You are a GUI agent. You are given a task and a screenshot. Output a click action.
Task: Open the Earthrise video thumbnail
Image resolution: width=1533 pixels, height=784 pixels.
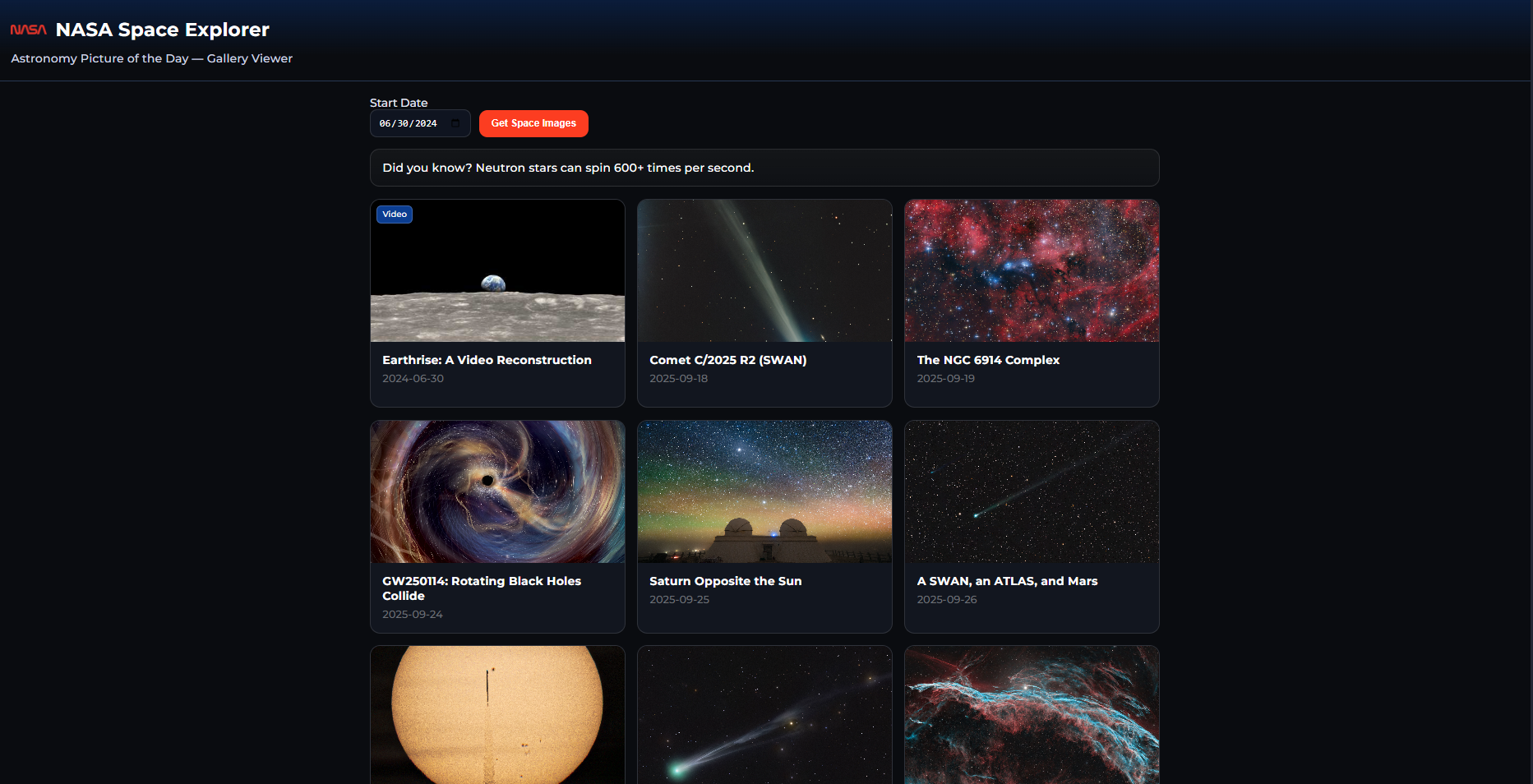497,270
